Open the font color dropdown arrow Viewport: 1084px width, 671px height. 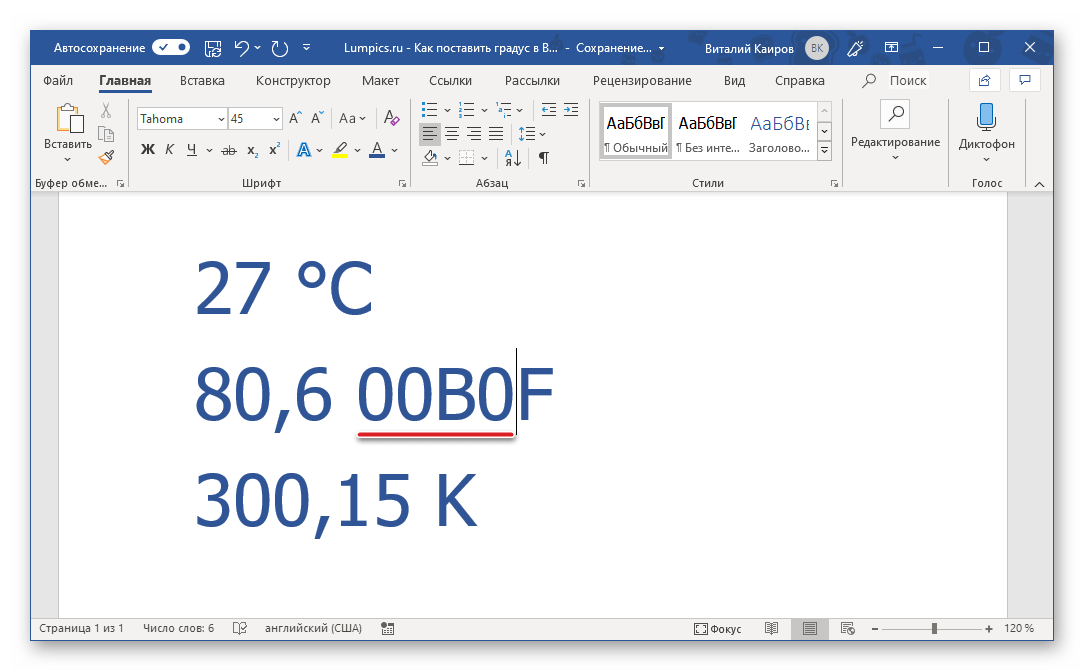coord(395,150)
